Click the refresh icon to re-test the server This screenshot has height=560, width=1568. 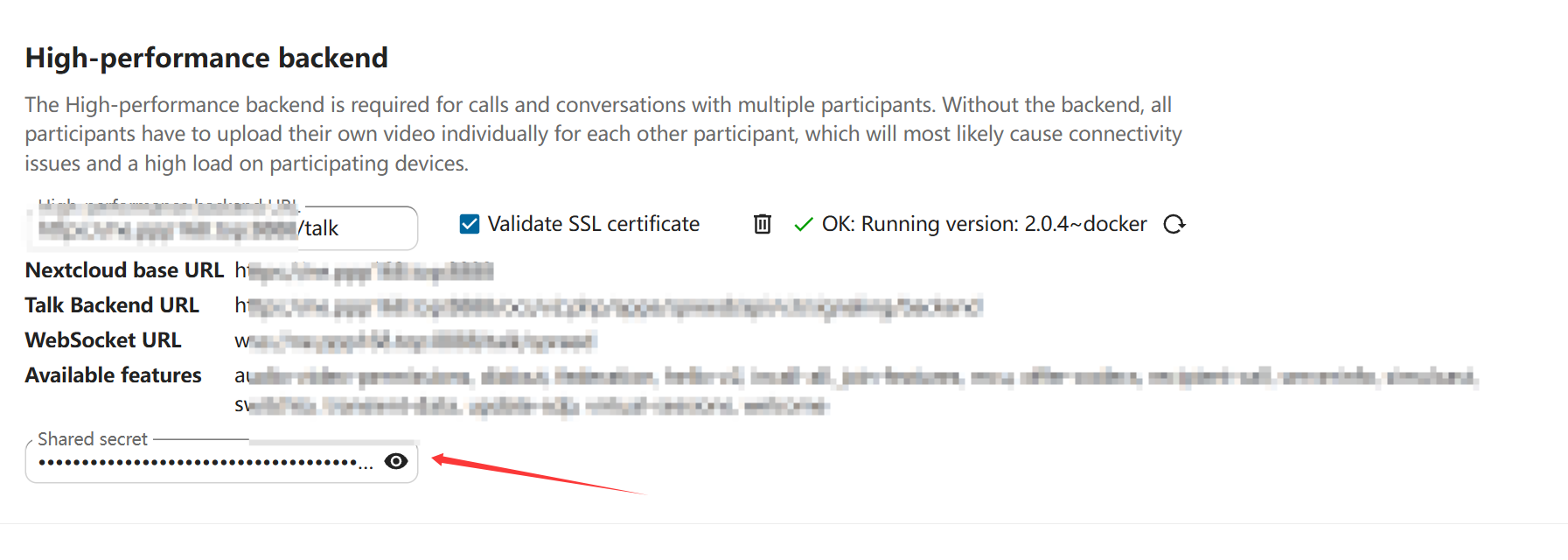1174,224
